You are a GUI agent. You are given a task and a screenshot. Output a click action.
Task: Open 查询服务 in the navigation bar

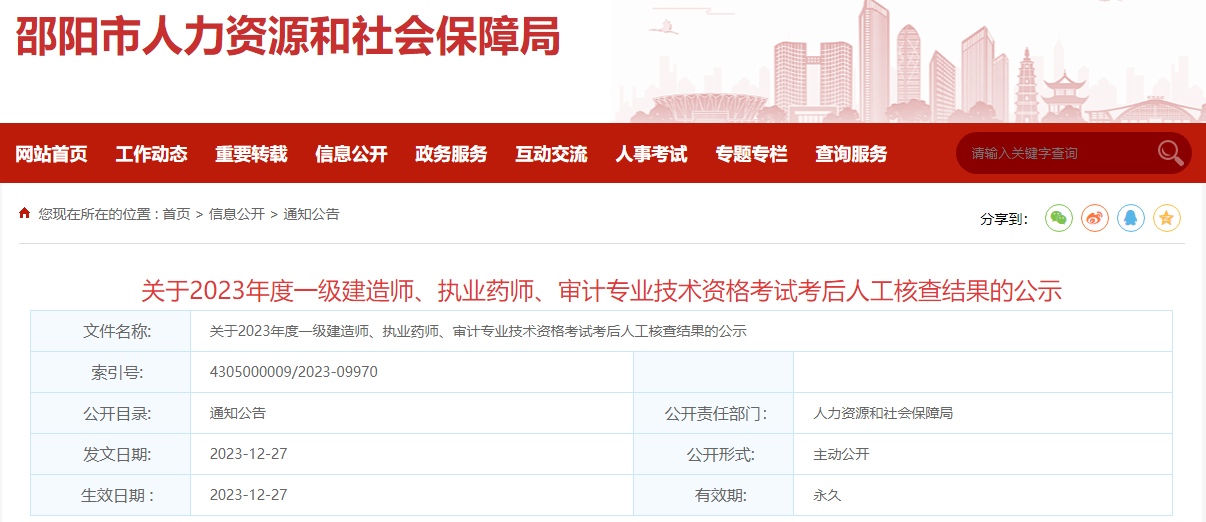851,154
